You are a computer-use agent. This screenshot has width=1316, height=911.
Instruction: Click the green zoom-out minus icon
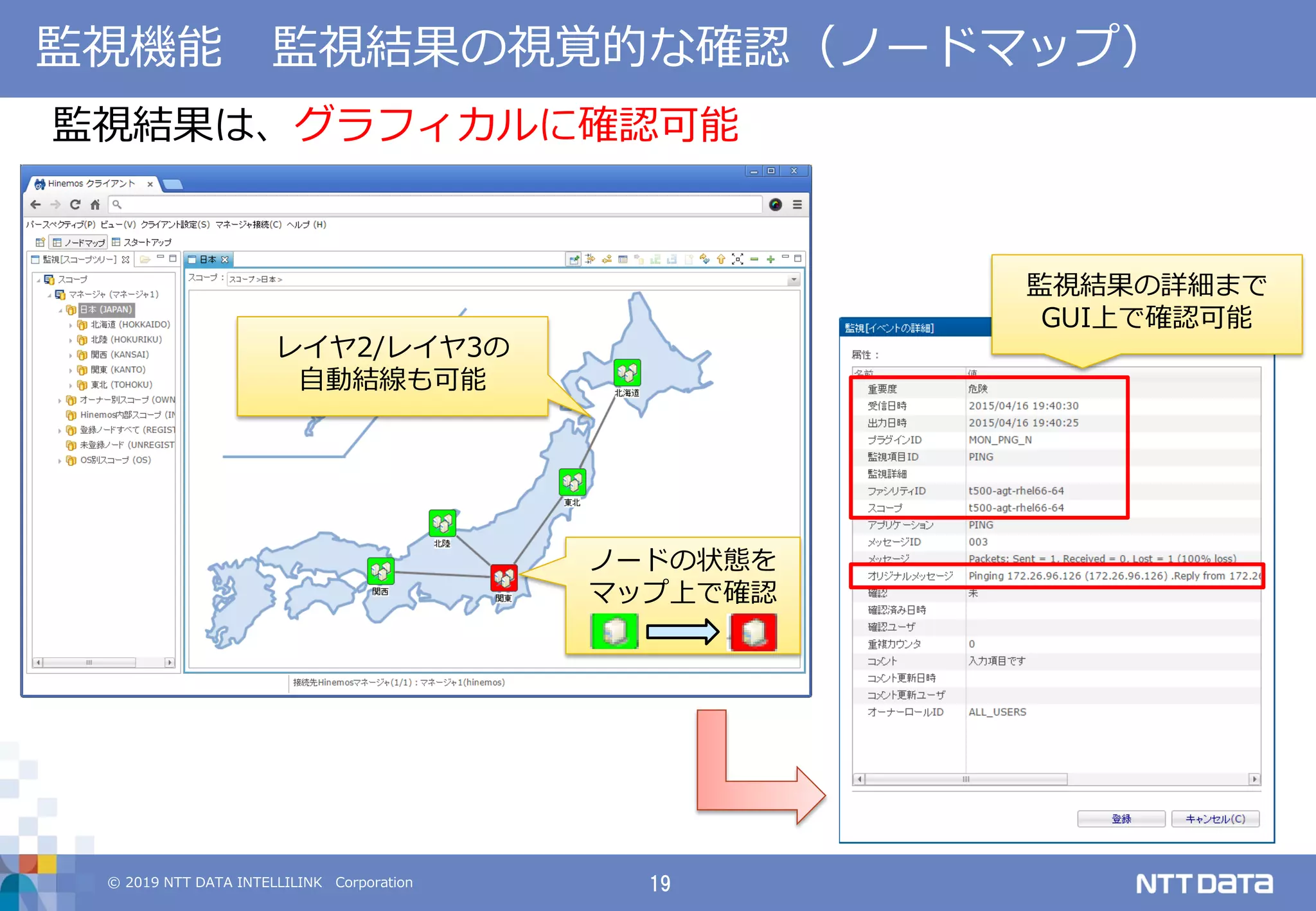[754, 260]
